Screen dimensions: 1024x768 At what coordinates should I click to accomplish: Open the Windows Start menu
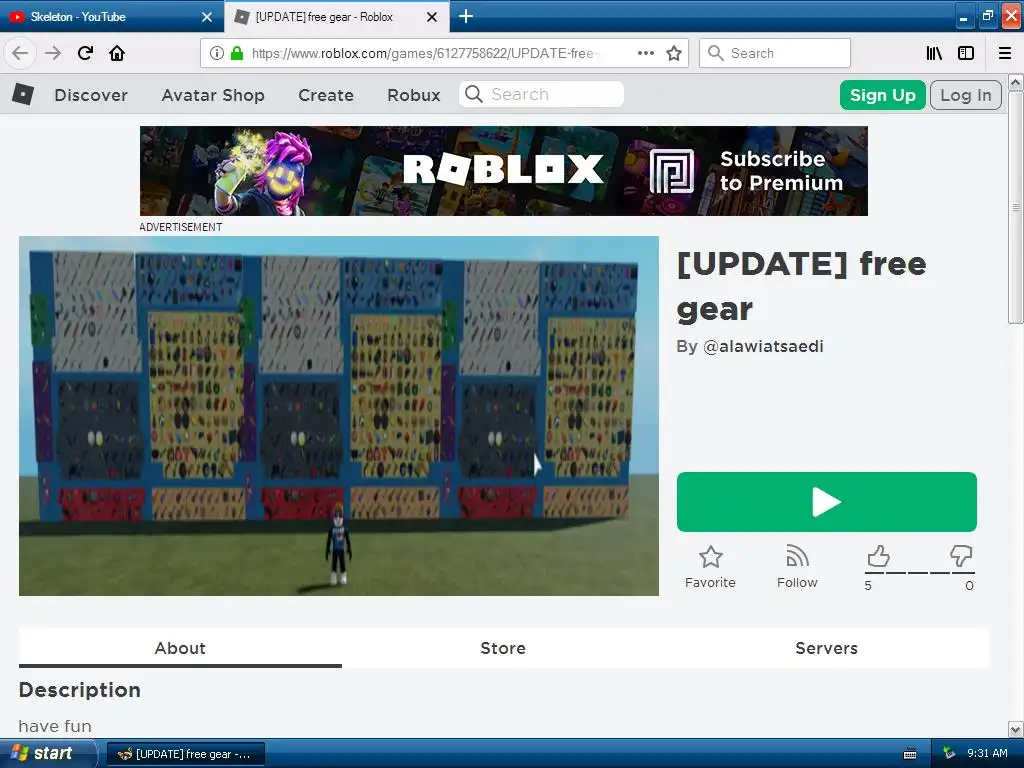[48, 754]
